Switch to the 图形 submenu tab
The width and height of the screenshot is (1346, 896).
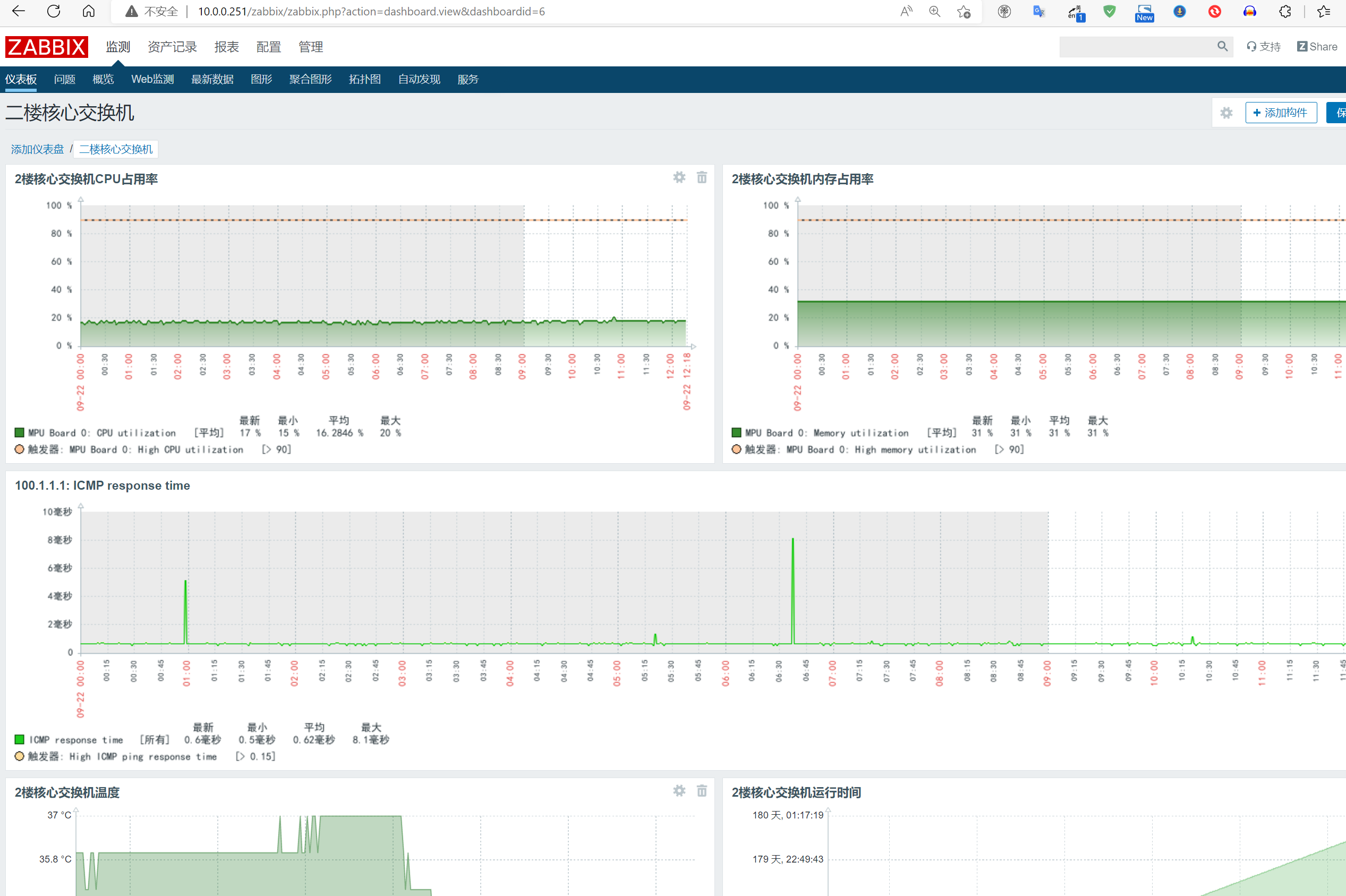click(261, 80)
